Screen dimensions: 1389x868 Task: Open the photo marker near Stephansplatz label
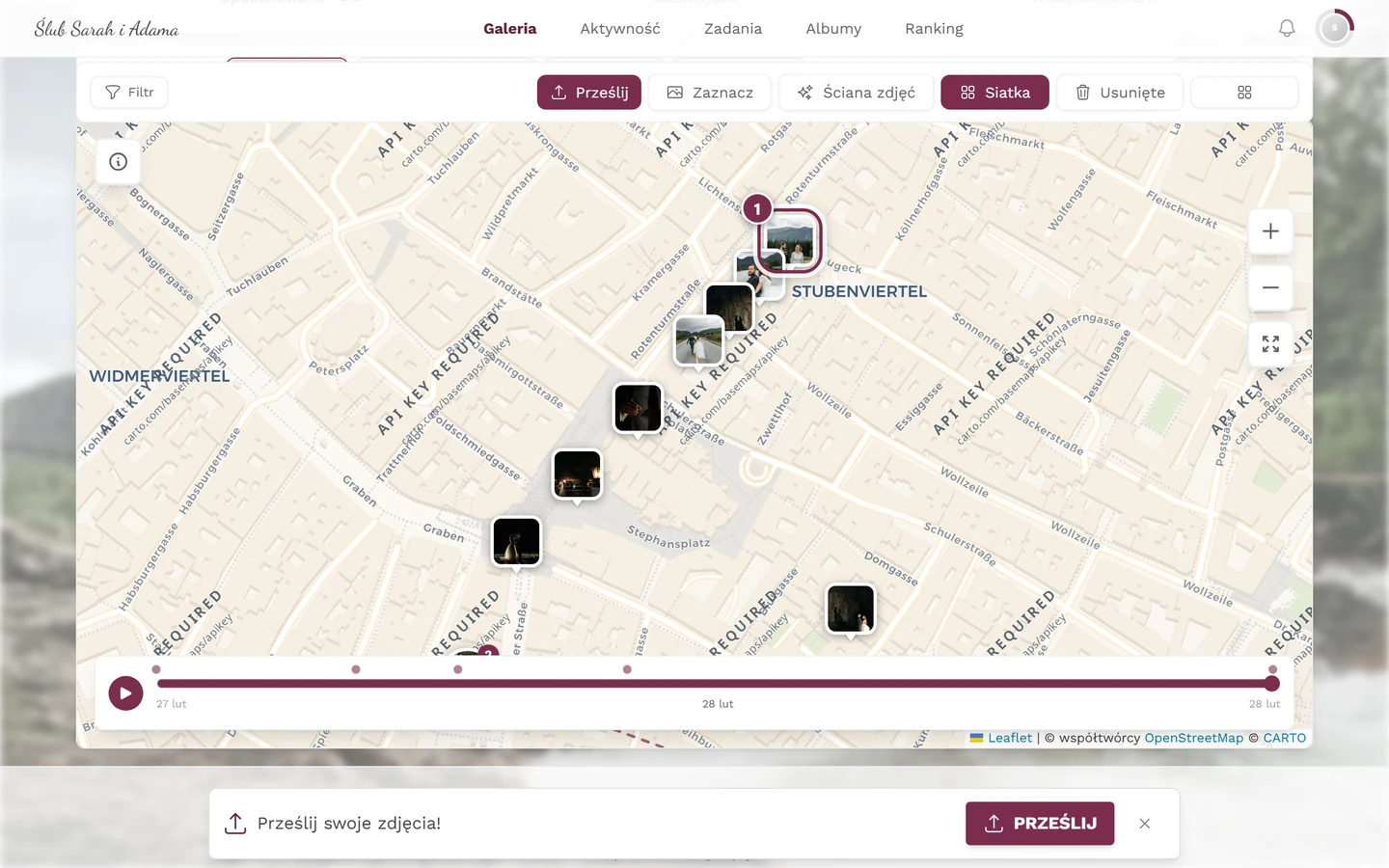point(577,475)
